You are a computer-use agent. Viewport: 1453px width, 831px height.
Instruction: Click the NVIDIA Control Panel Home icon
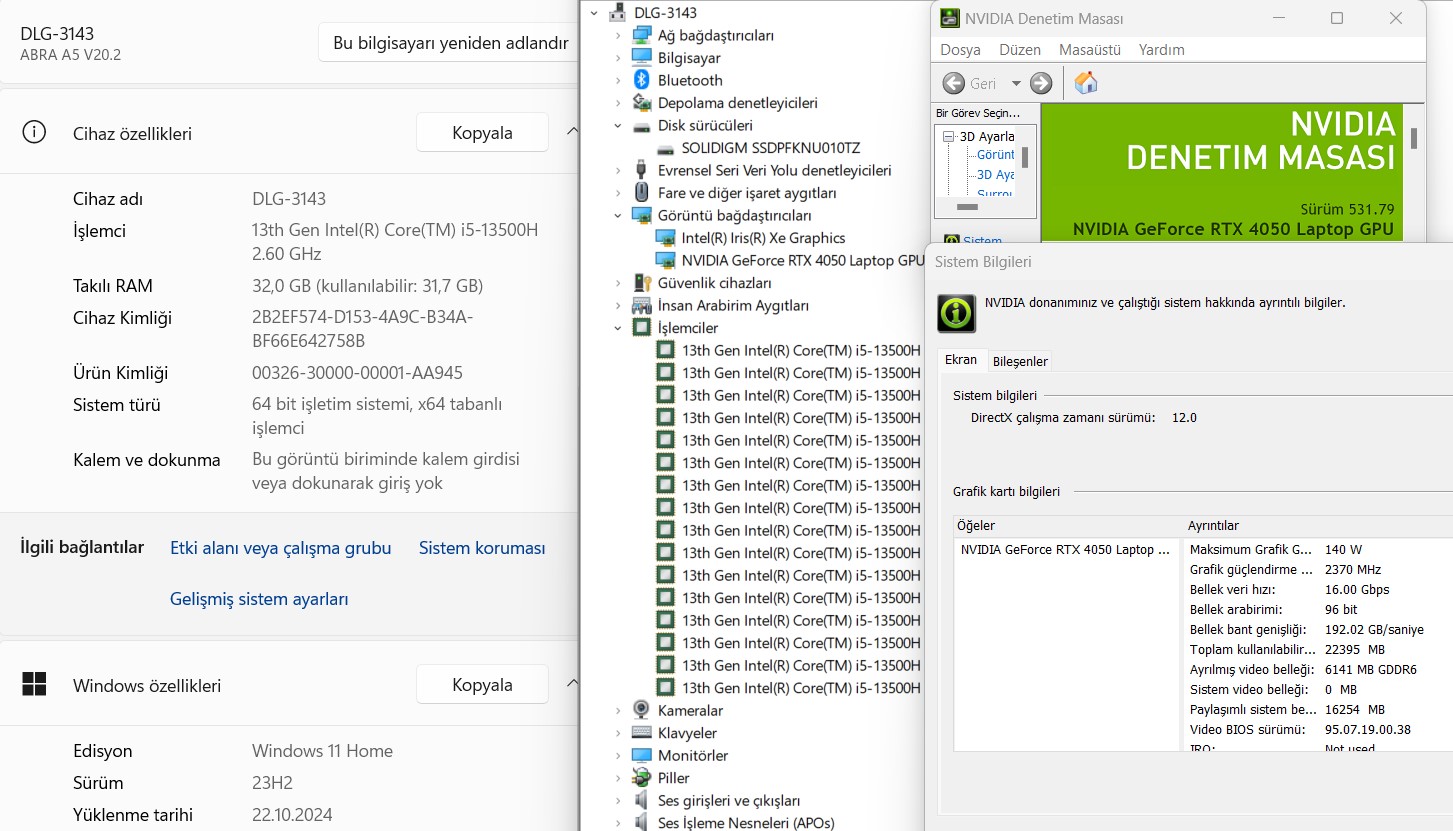point(1086,83)
